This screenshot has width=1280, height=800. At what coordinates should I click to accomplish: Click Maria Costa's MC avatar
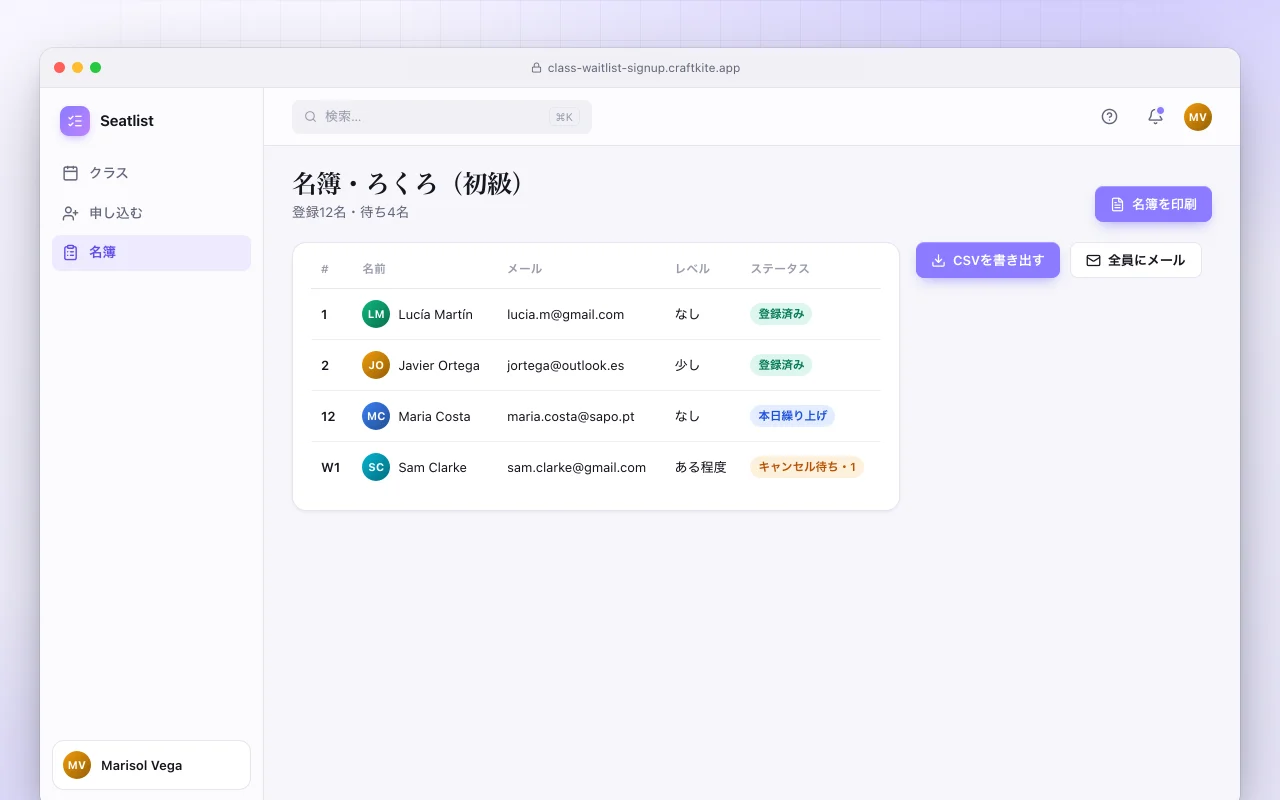pos(376,416)
